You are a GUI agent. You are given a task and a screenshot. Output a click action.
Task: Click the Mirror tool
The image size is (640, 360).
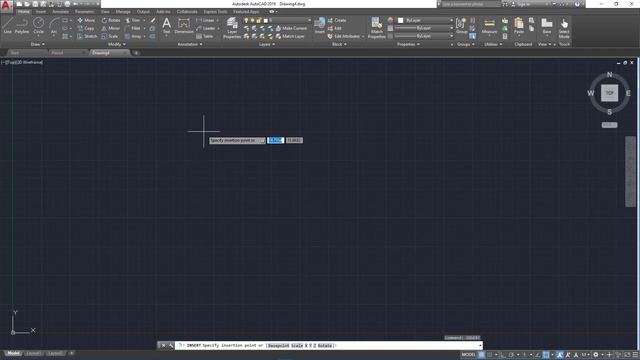point(111,28)
